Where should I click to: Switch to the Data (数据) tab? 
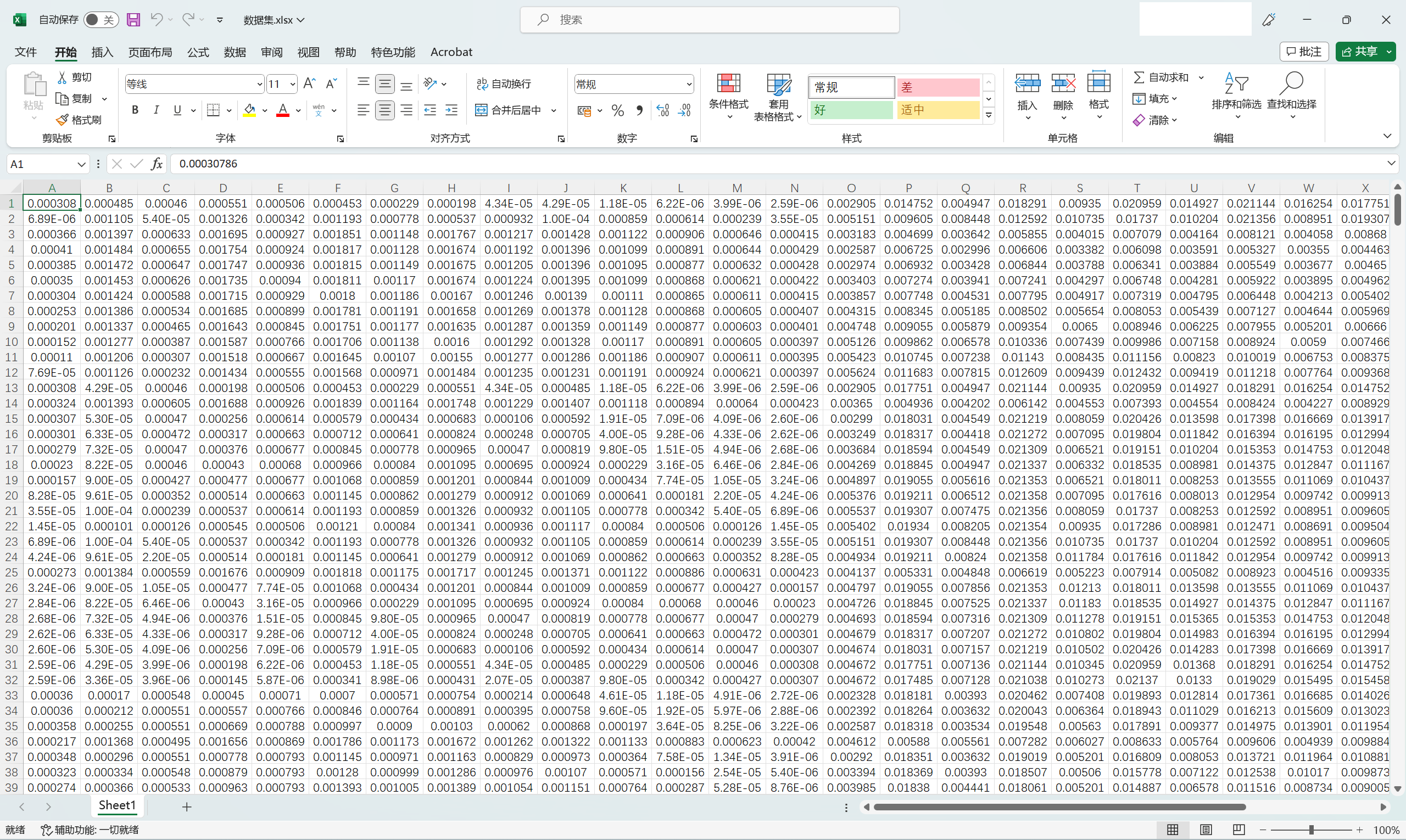pyautogui.click(x=235, y=52)
